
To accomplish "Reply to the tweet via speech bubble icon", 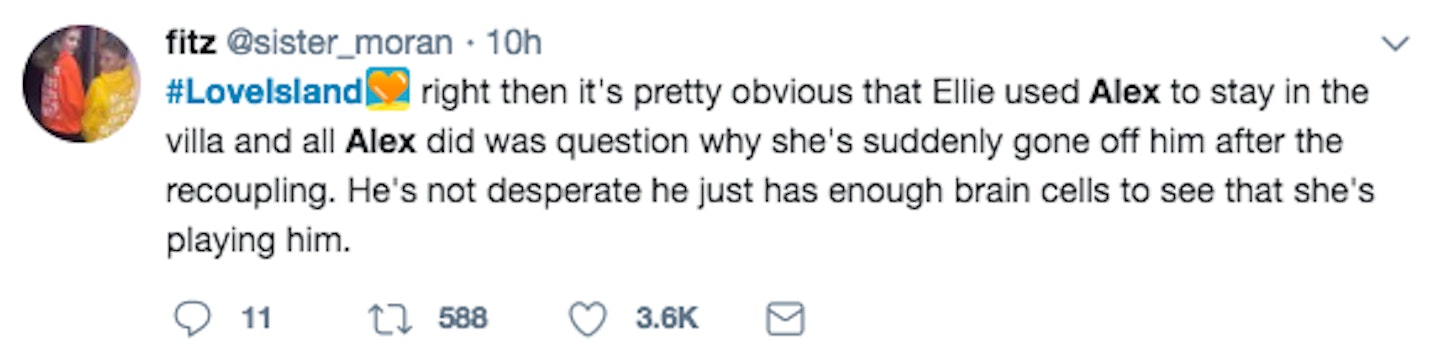I will (190, 320).
